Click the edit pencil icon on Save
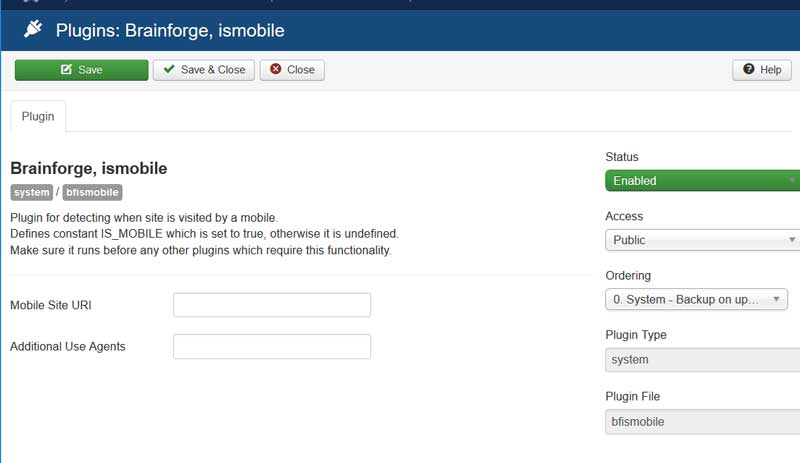The height and width of the screenshot is (463, 800). [x=66, y=69]
